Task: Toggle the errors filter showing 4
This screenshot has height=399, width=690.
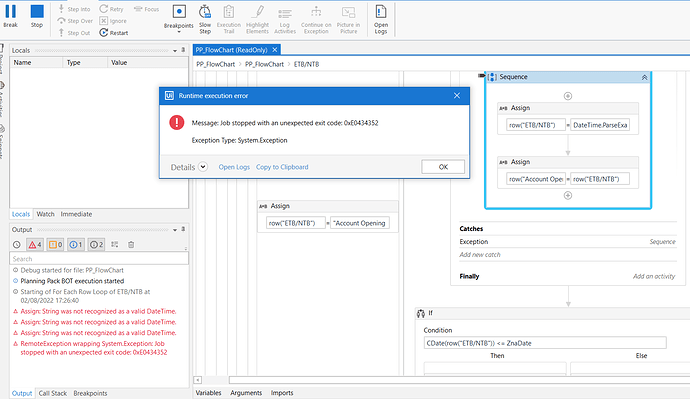Action: (x=35, y=245)
